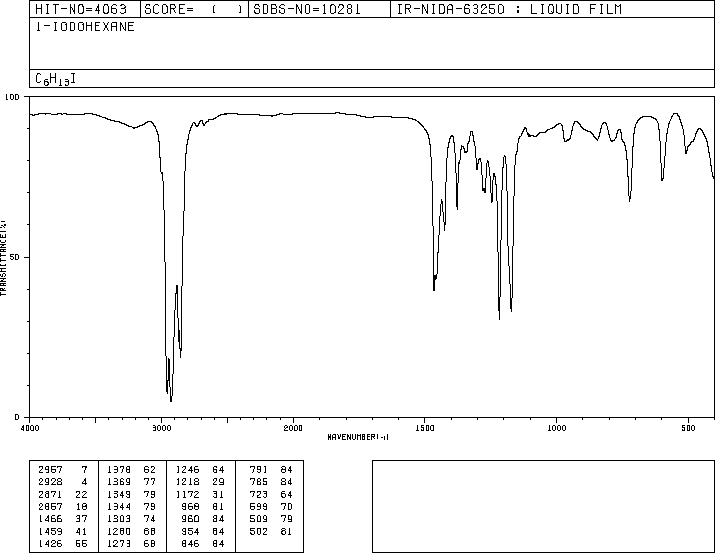
Task: Click the TRANSMITTANCE y-axis title
Action: click(x=3, y=258)
